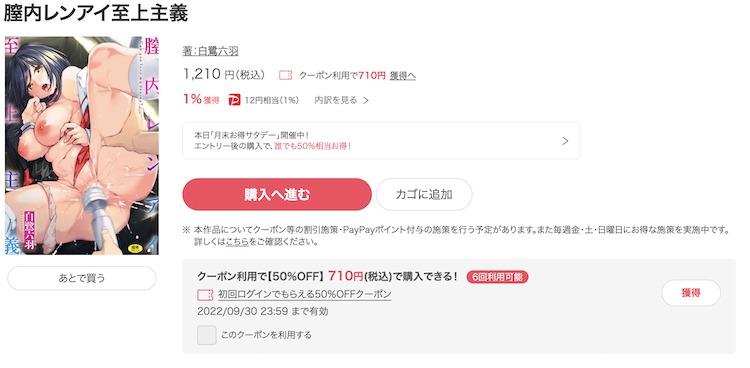
Task: Click the 内訳を見る text
Action: point(336,100)
